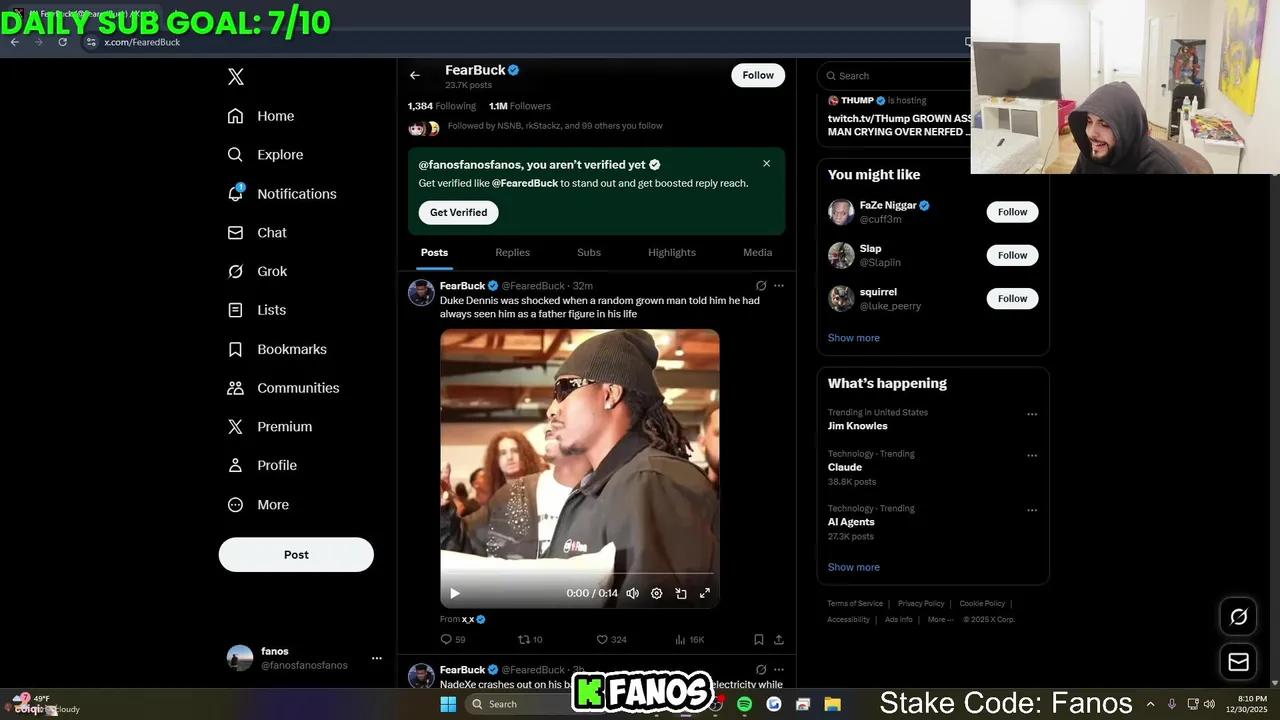
Task: Open FearBuck's Following count
Action: pyautogui.click(x=442, y=106)
